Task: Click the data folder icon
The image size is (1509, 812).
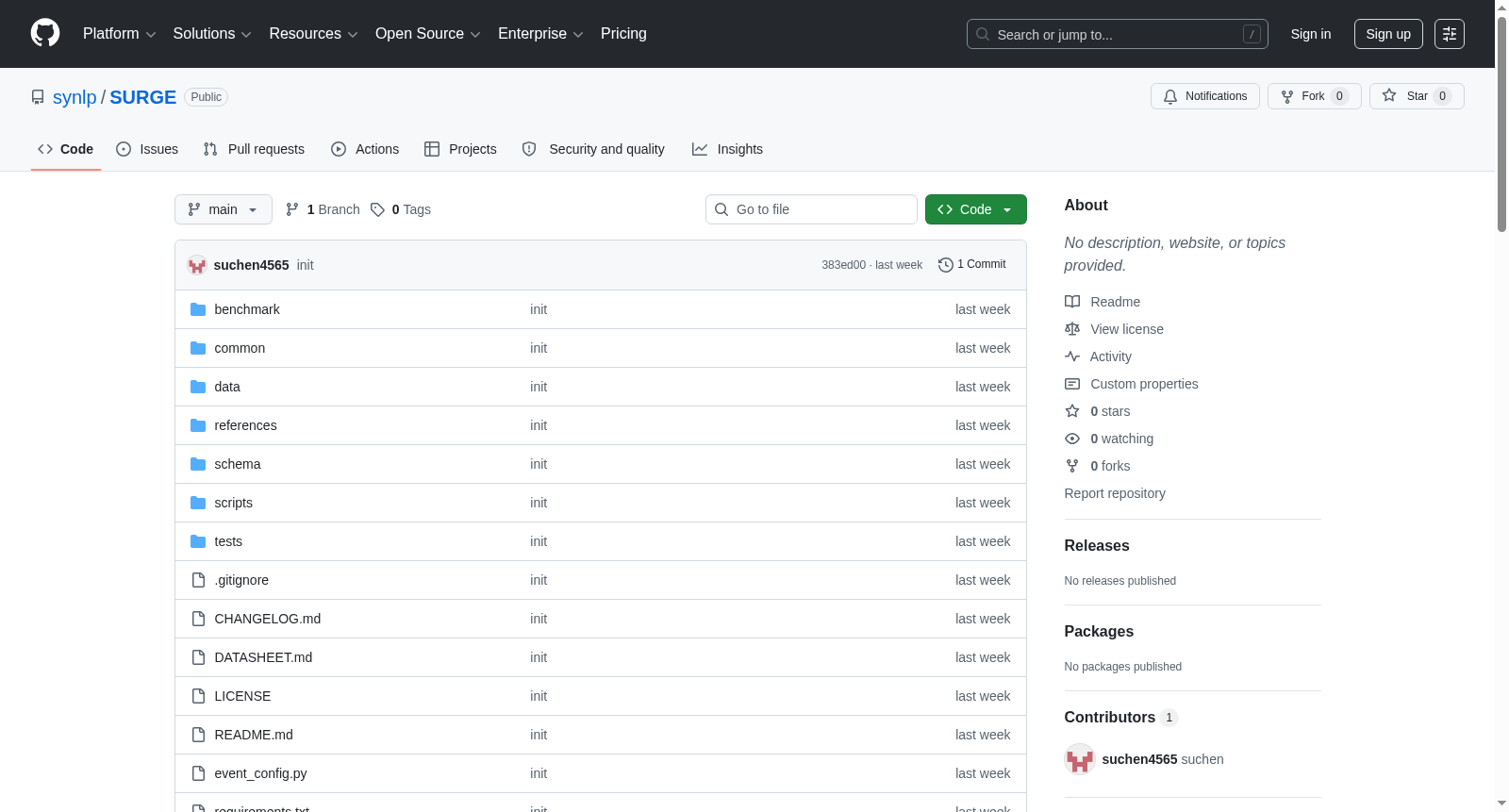Action: (x=198, y=387)
